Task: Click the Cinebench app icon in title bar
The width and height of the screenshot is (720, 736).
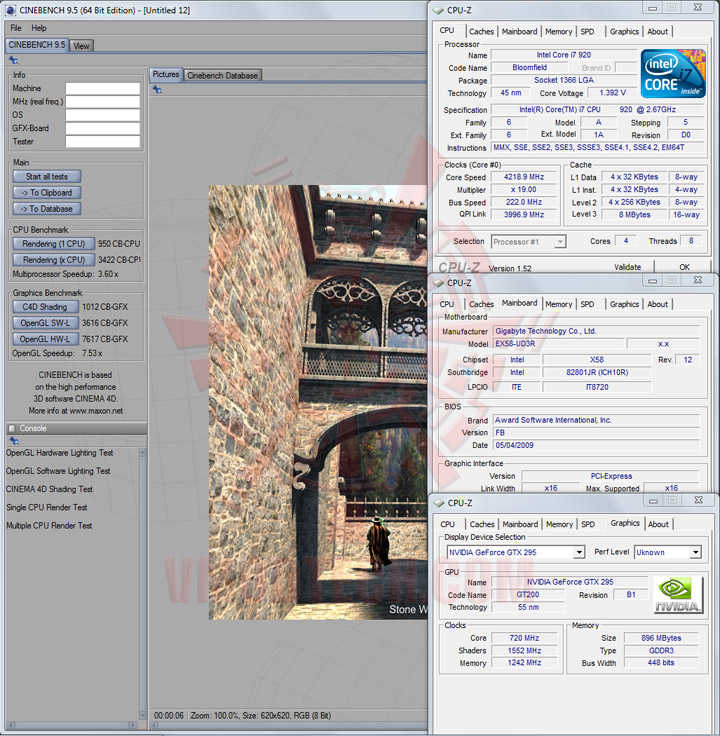Action: [x=9, y=10]
